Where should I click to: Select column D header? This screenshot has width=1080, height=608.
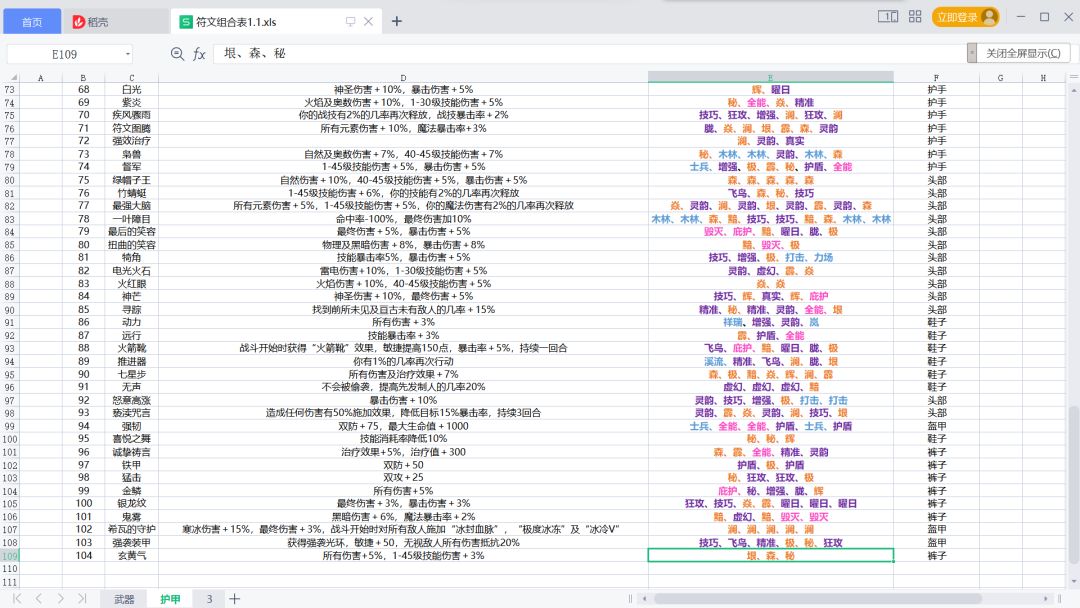click(403, 78)
